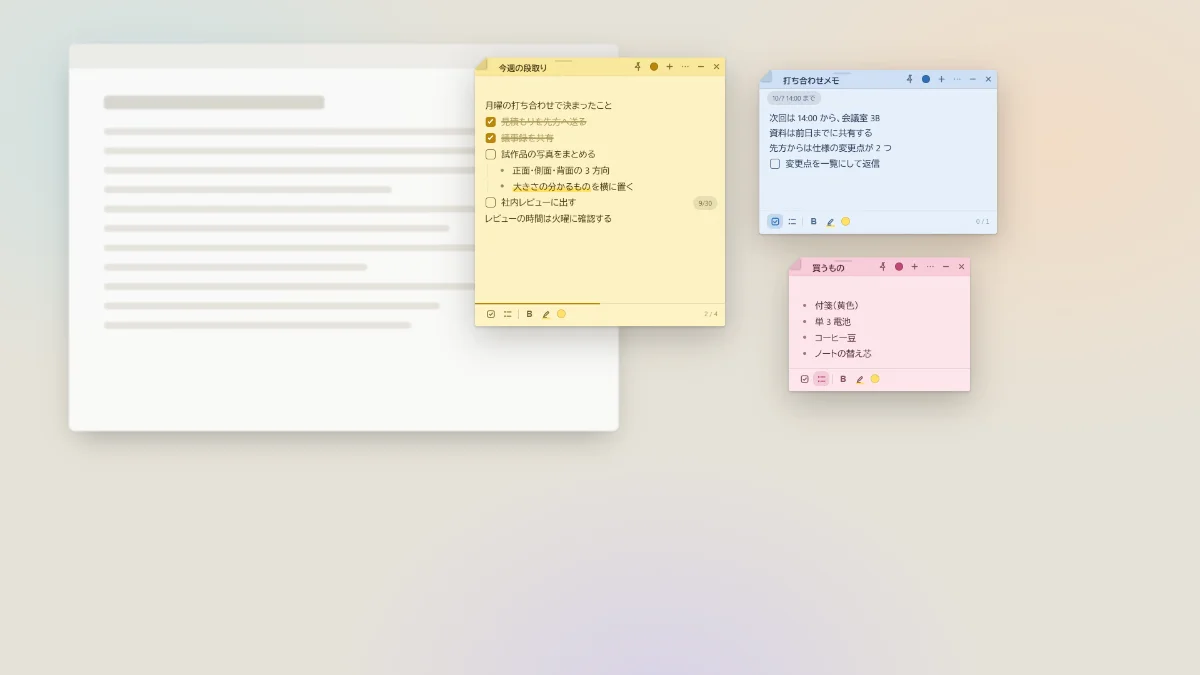Image resolution: width=1200 pixels, height=675 pixels.
Task: Uncheck the 見積もりを先方へ送る task
Action: coord(491,122)
